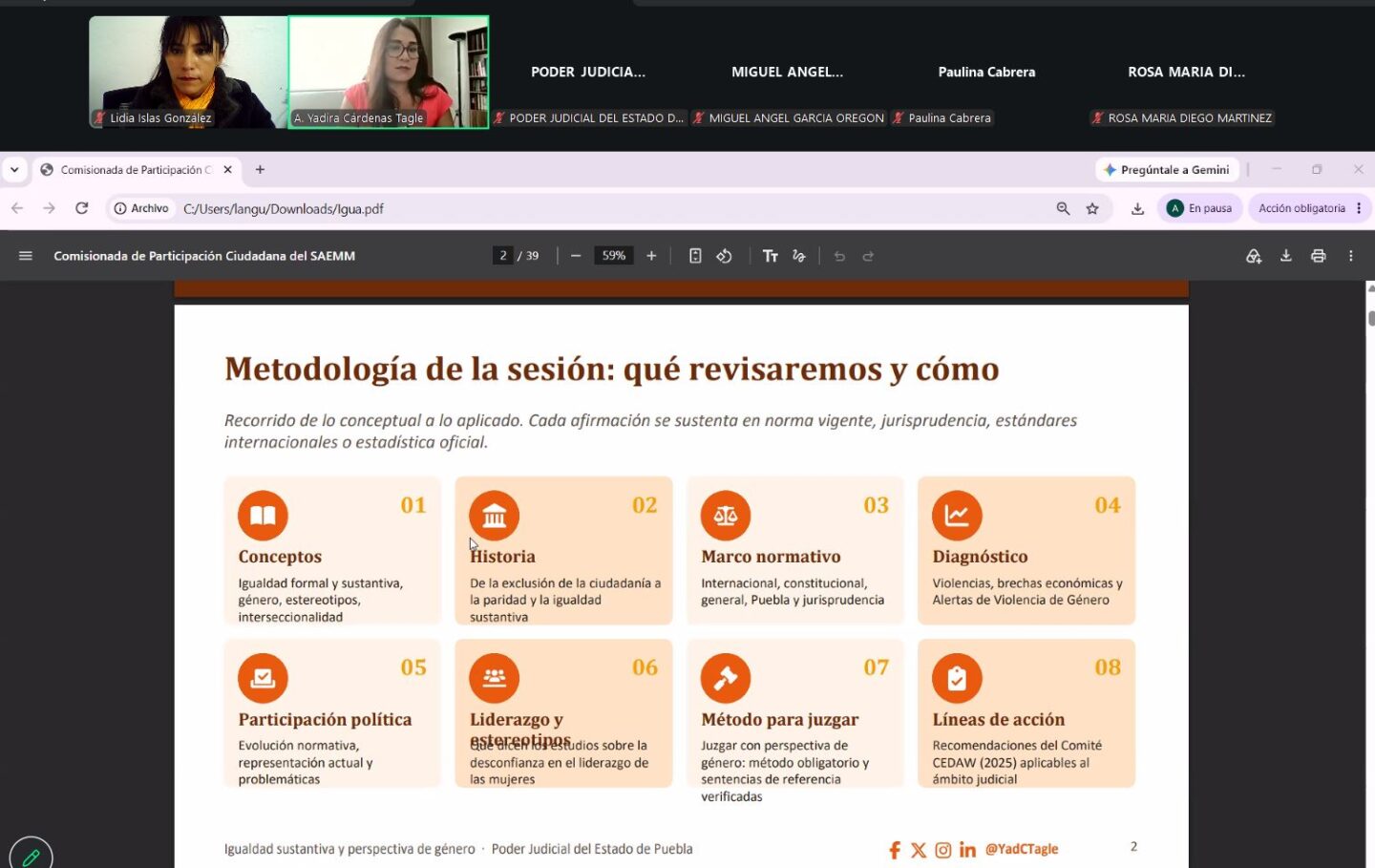
Task: Select the Comisionada de Participación tab
Action: (x=137, y=170)
